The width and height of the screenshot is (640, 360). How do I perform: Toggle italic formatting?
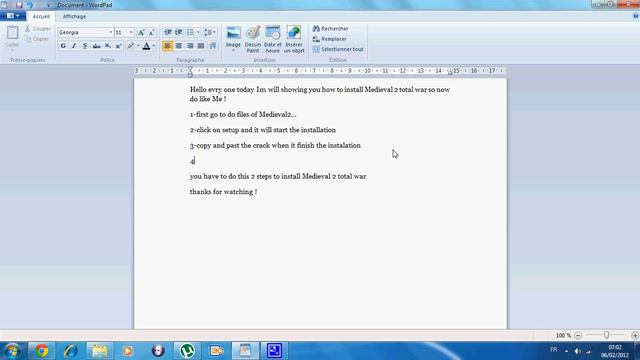(74, 46)
